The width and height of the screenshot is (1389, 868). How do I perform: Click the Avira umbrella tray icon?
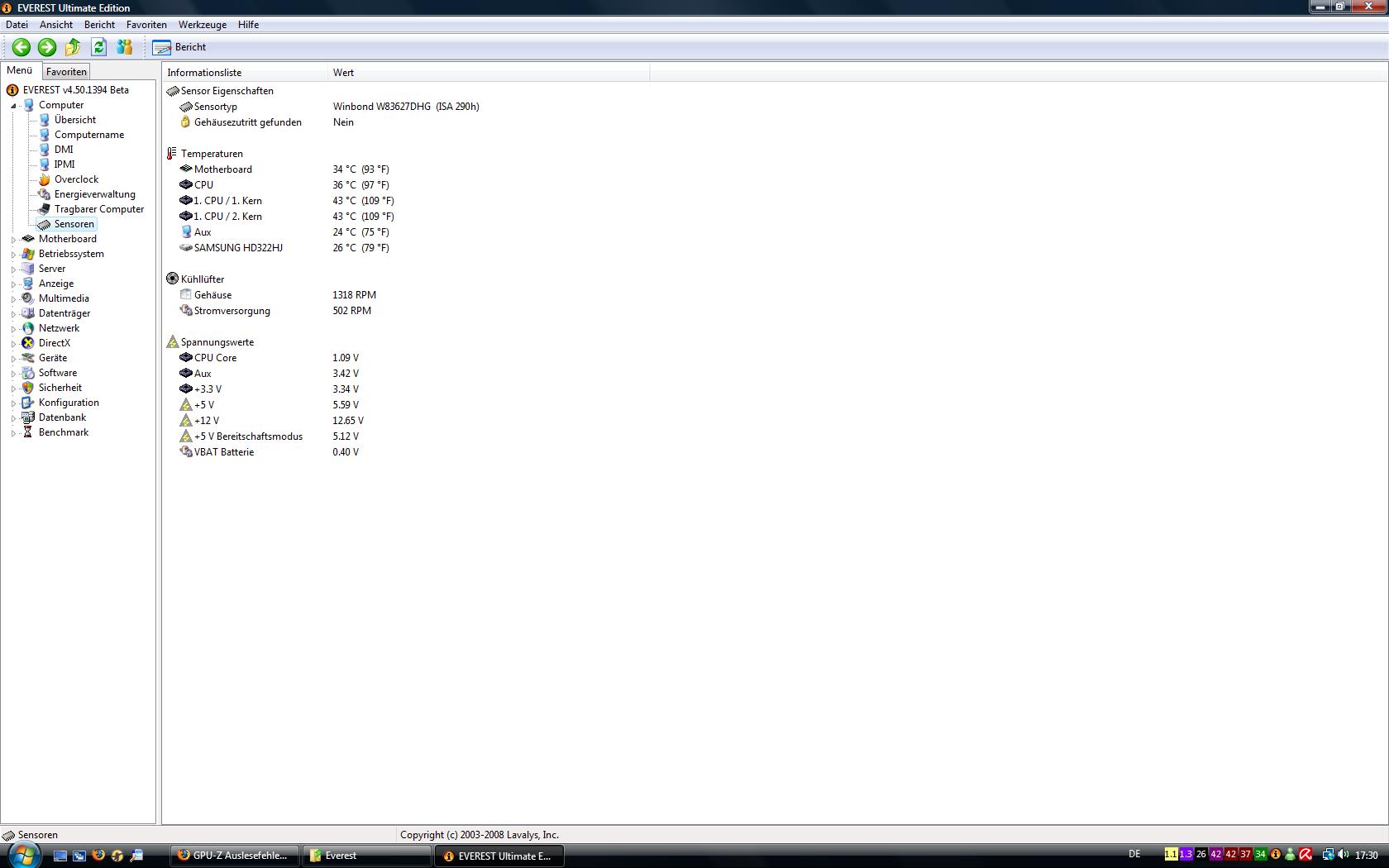[1305, 855]
